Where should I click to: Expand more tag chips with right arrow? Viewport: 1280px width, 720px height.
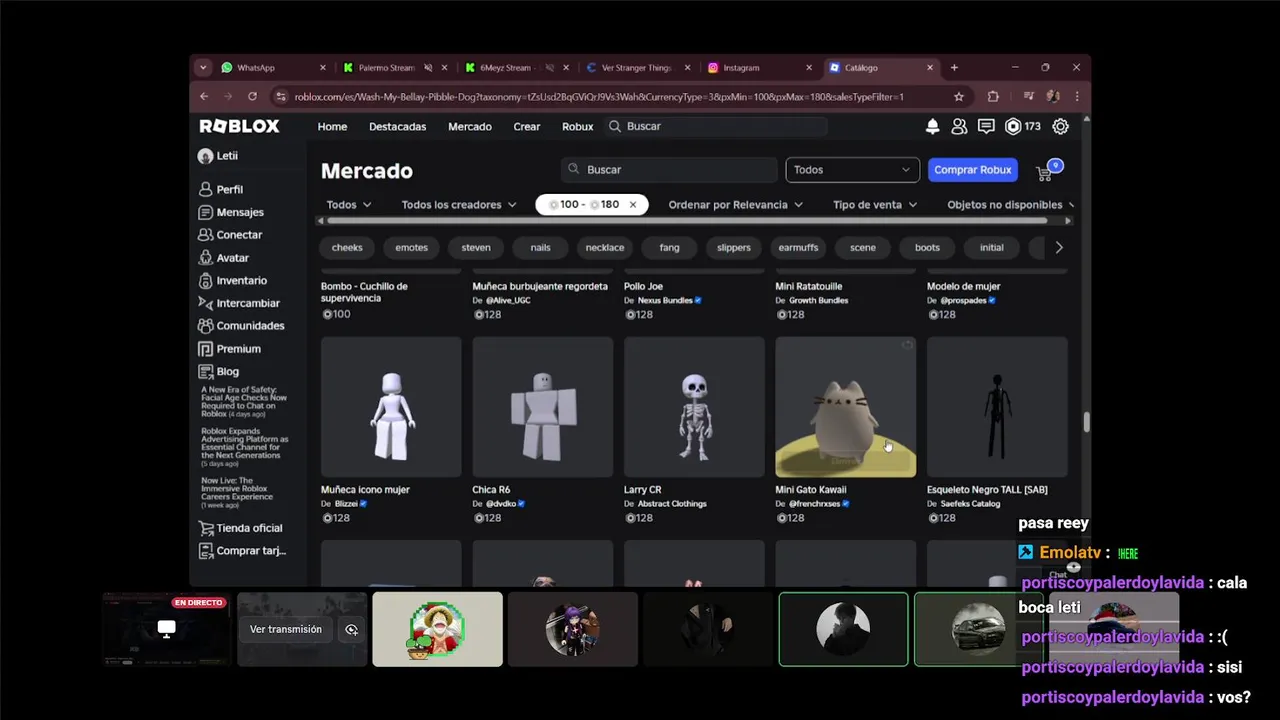(1058, 247)
